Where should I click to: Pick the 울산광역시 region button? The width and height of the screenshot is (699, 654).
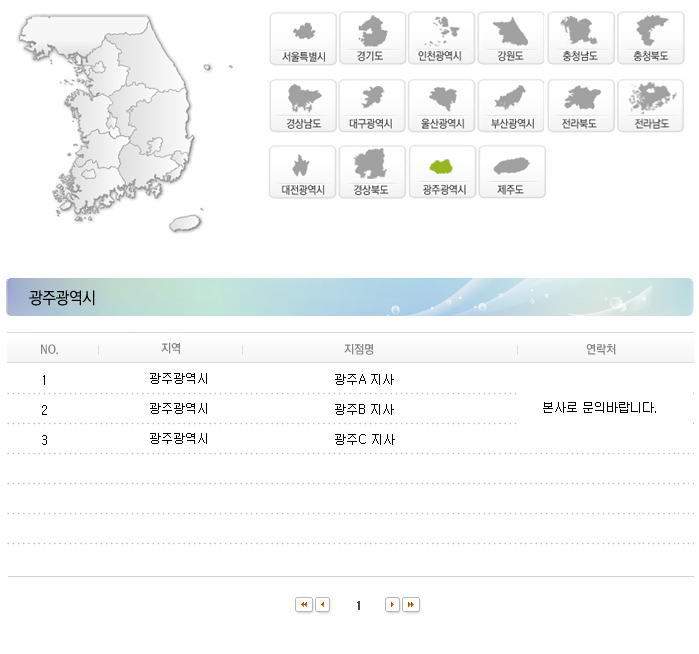point(442,106)
